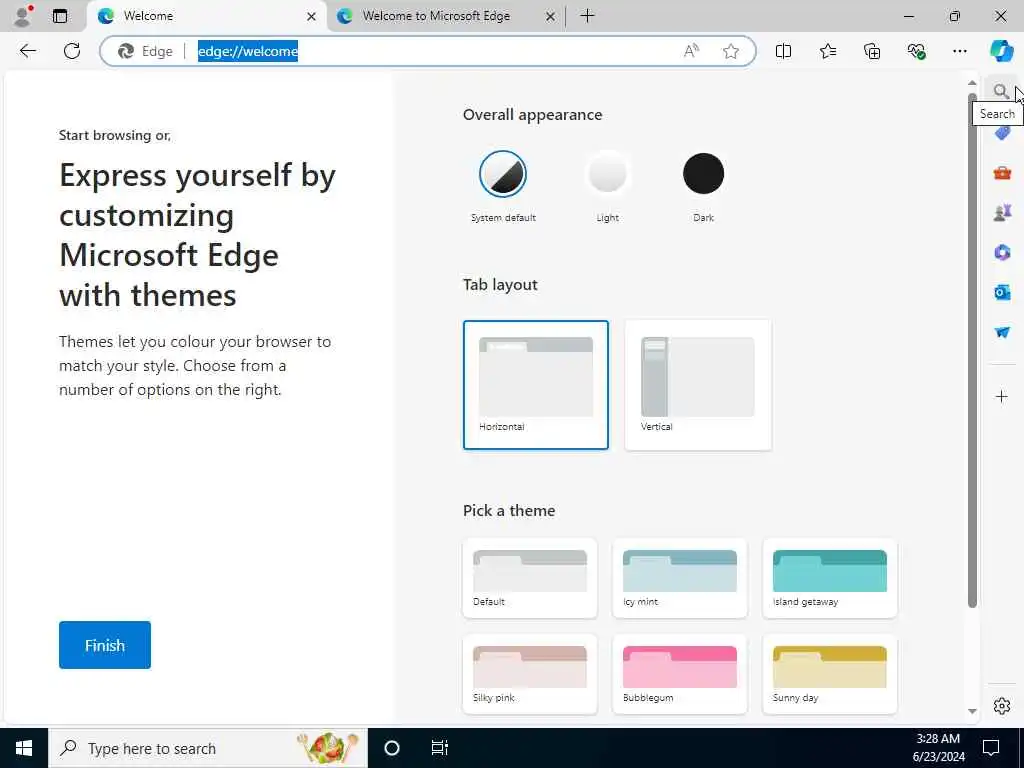
Task: Open the Windows Start menu
Action: point(24,748)
